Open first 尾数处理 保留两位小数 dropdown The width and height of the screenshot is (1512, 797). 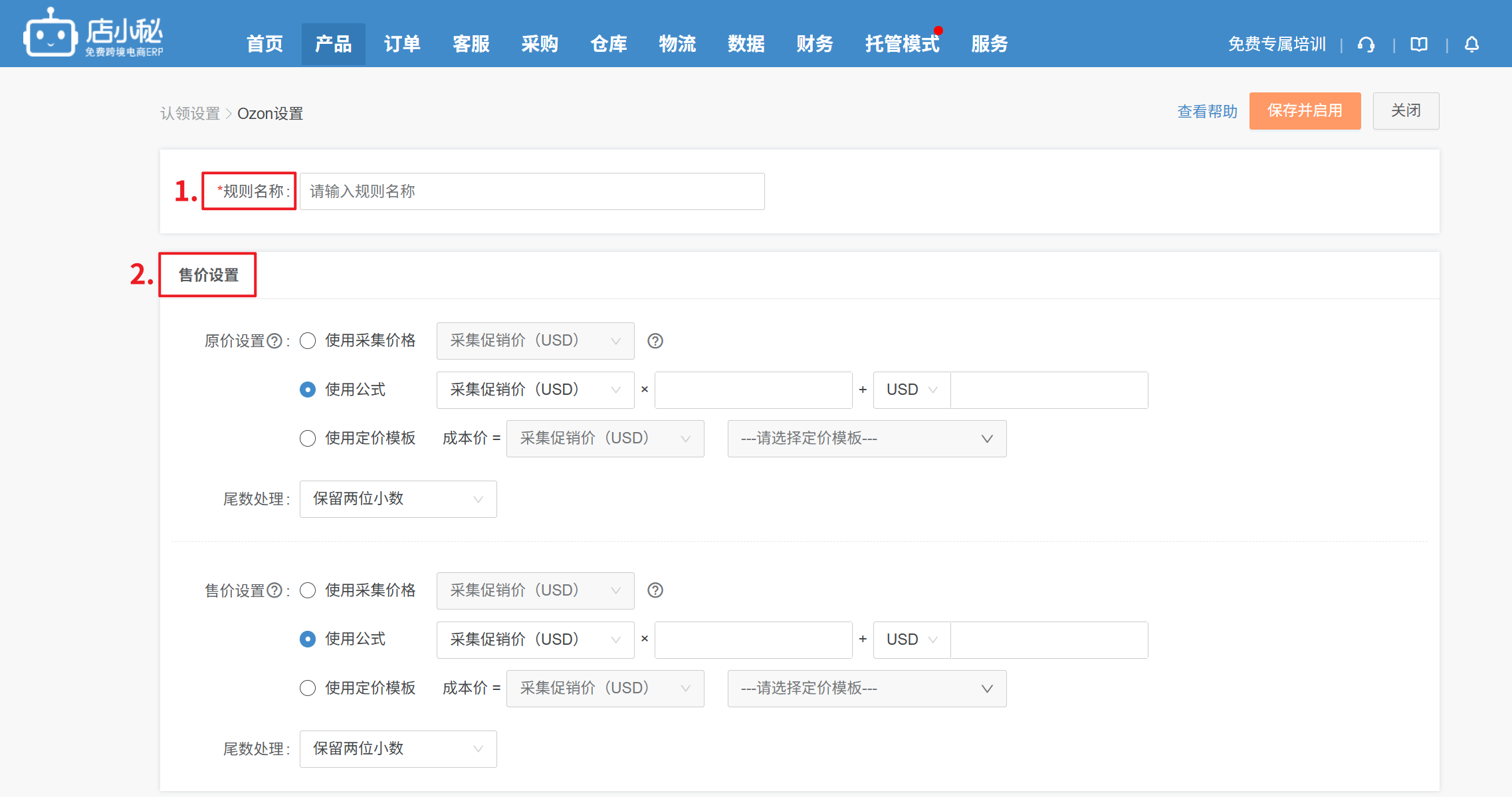point(397,499)
